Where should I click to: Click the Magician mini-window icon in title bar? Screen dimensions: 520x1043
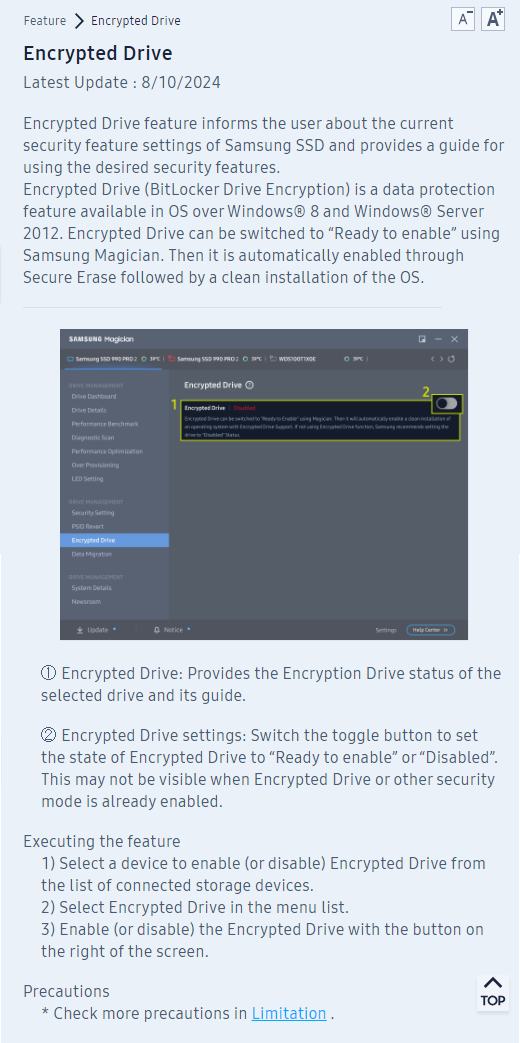(422, 339)
